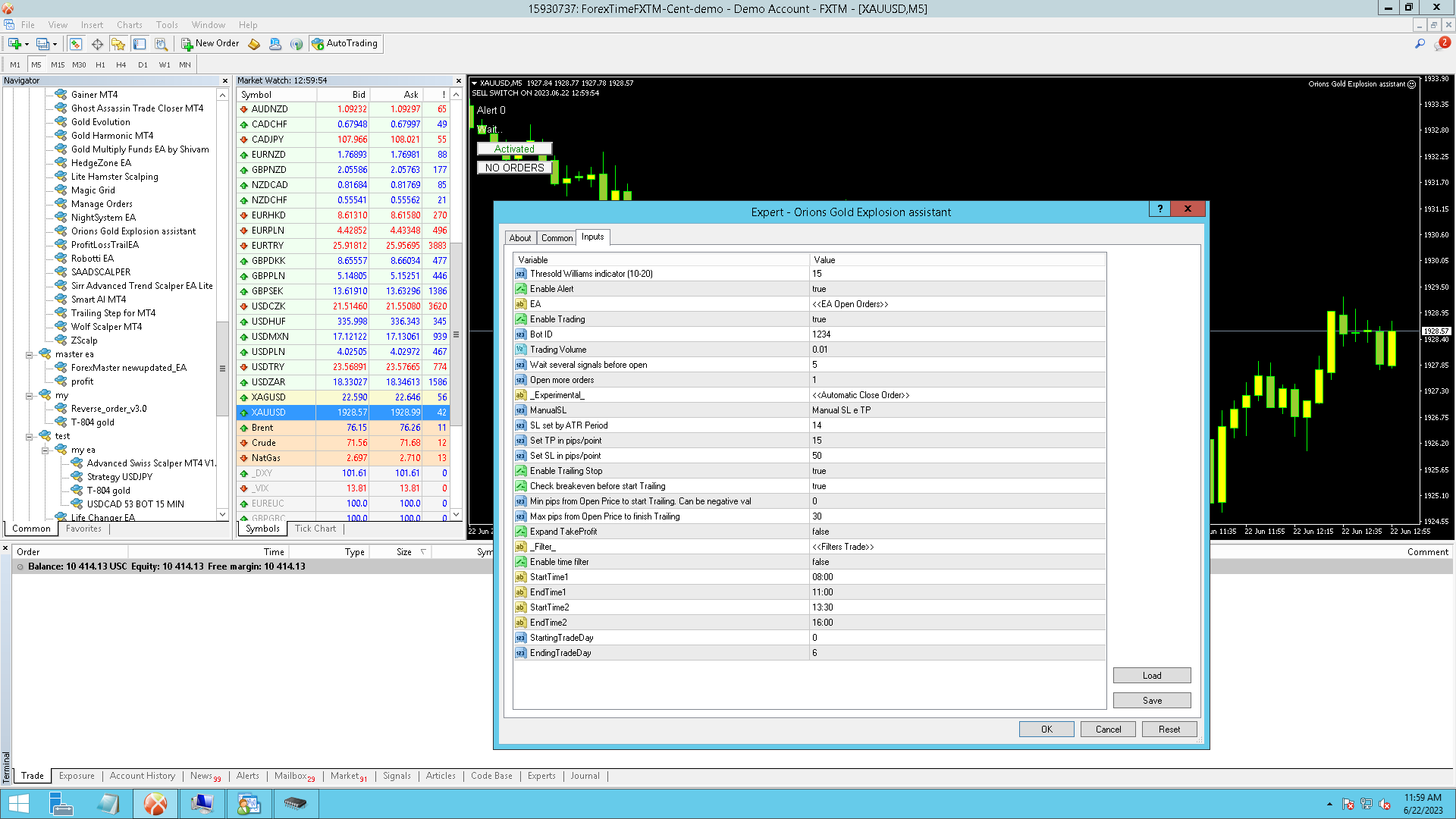Toggle the AutoTrading button
Viewport: 1456px width, 819px height.
tap(345, 44)
